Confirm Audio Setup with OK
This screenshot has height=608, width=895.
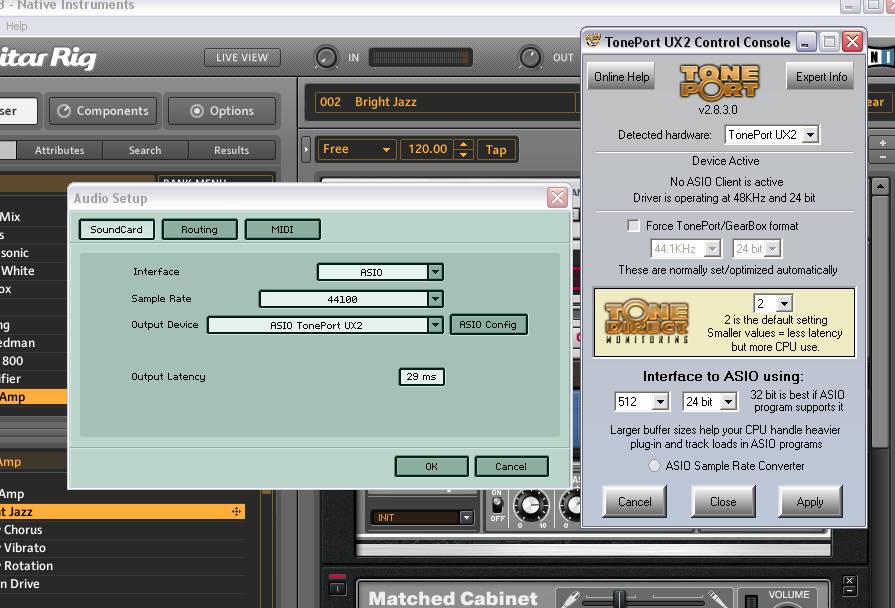coord(432,466)
